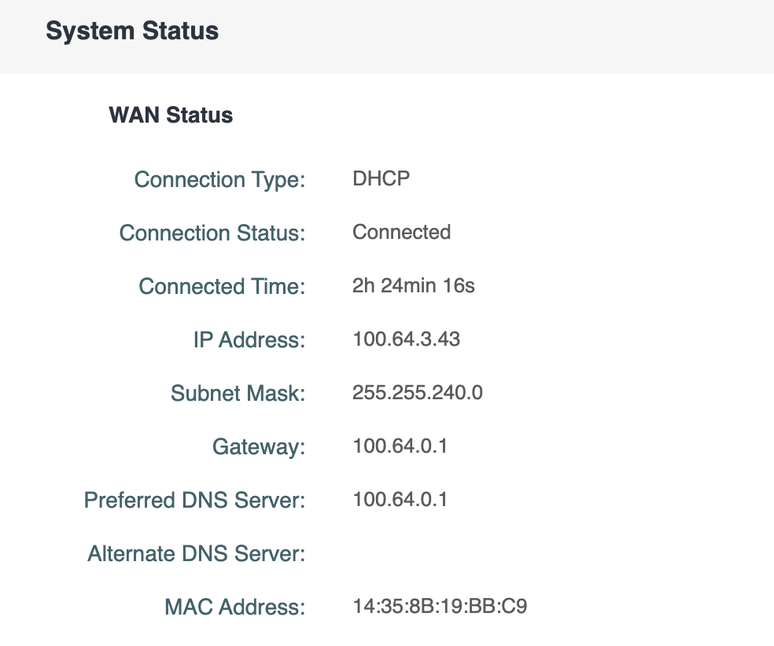
Task: Click the gray System Status header bar
Action: 500,35
